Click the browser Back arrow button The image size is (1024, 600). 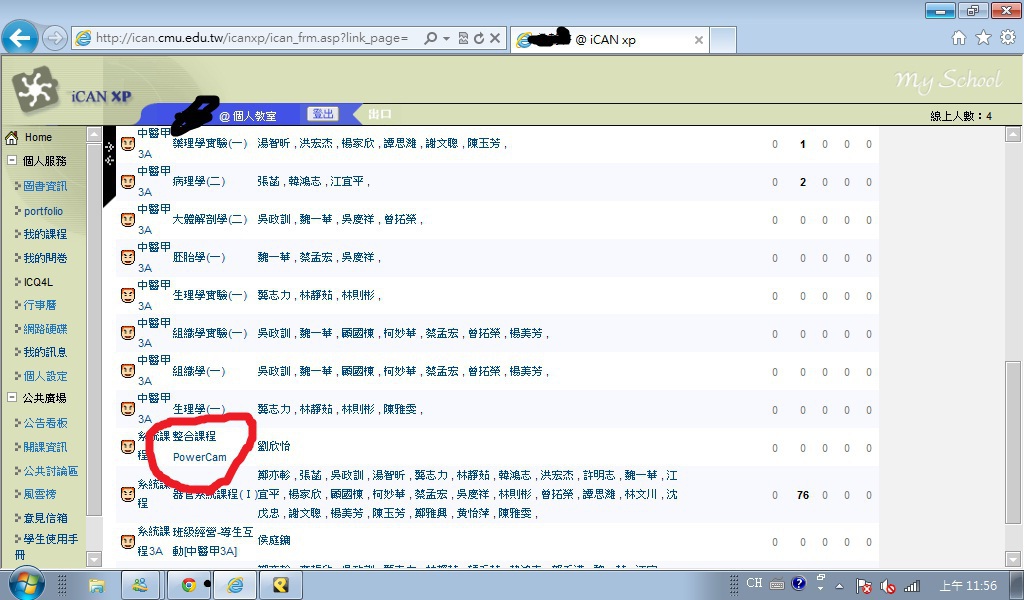(x=20, y=38)
